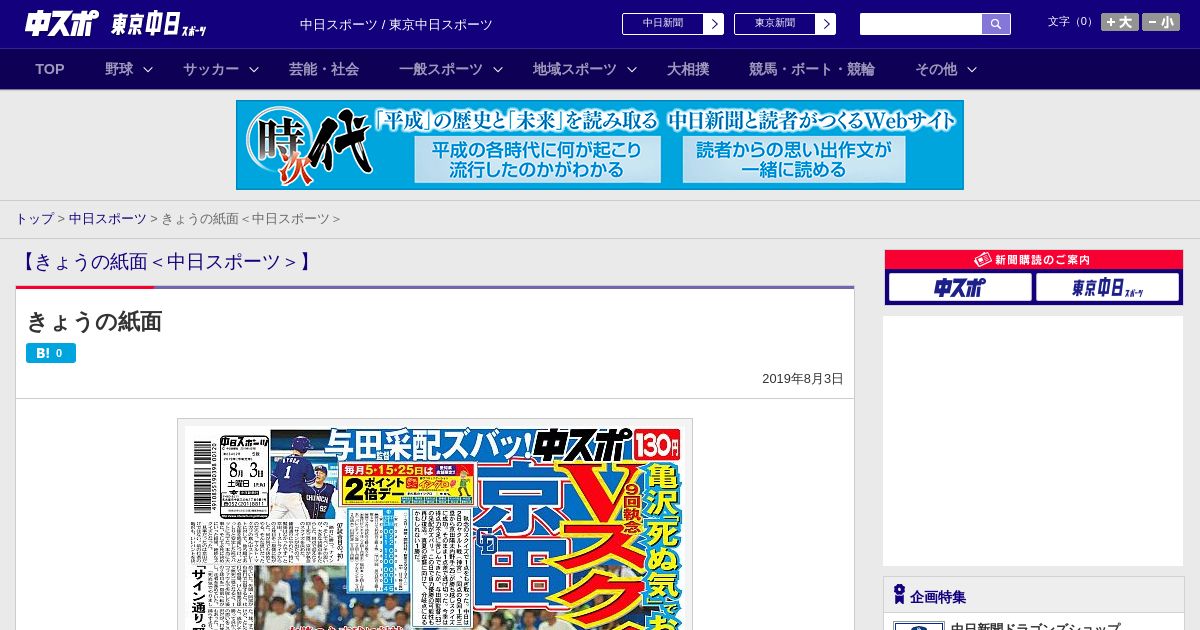Open the その他 menu item
Image resolution: width=1200 pixels, height=630 pixels.
936,69
